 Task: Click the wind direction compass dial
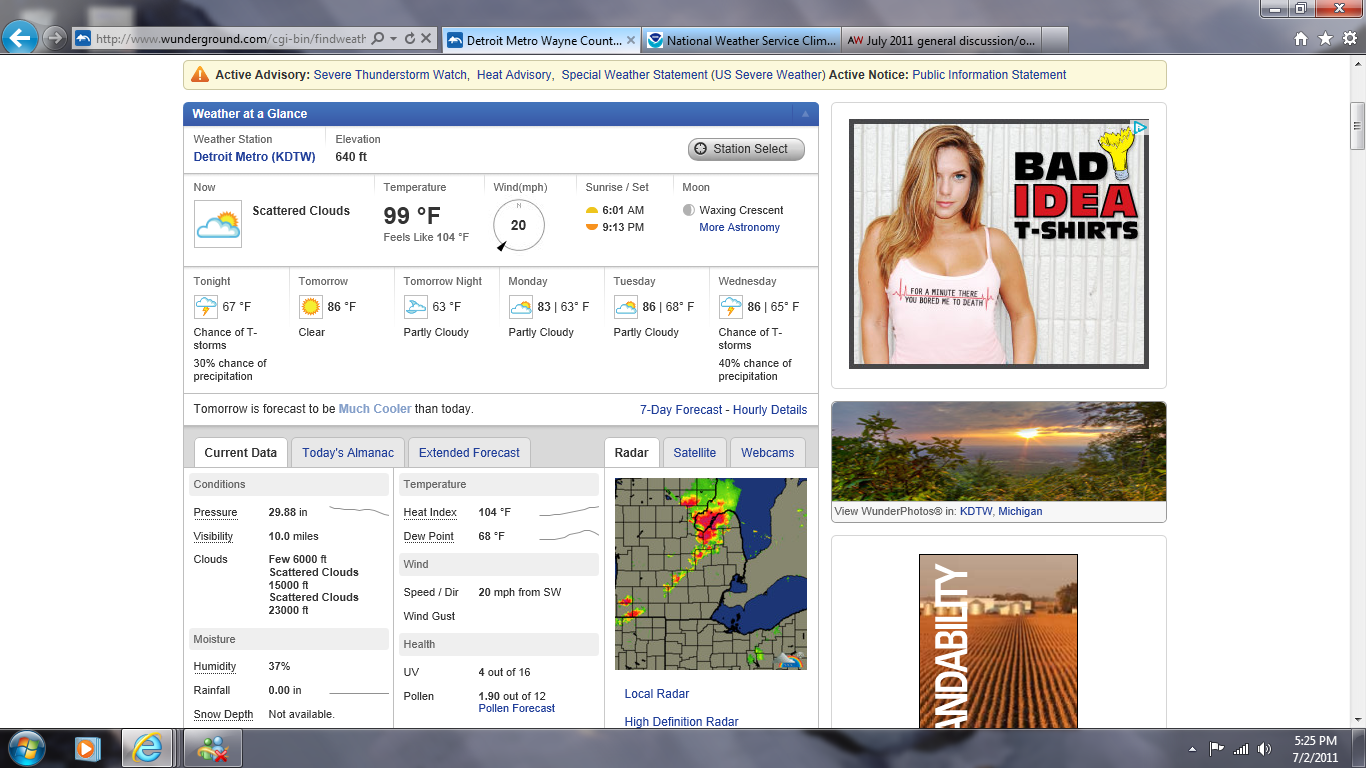tap(519, 225)
